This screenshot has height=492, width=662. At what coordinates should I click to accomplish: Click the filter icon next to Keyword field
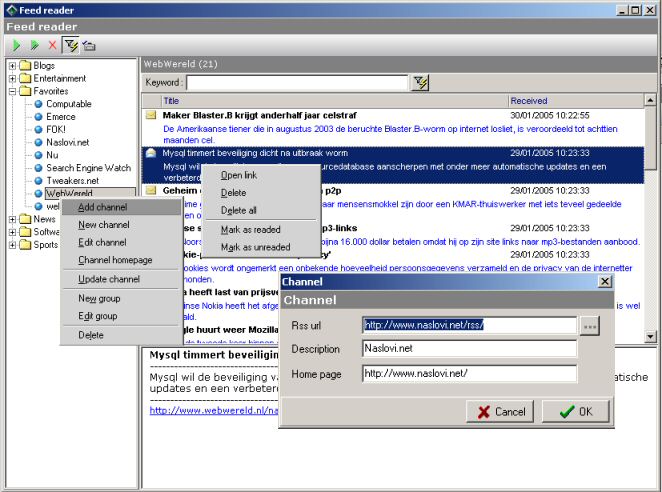tap(420, 82)
